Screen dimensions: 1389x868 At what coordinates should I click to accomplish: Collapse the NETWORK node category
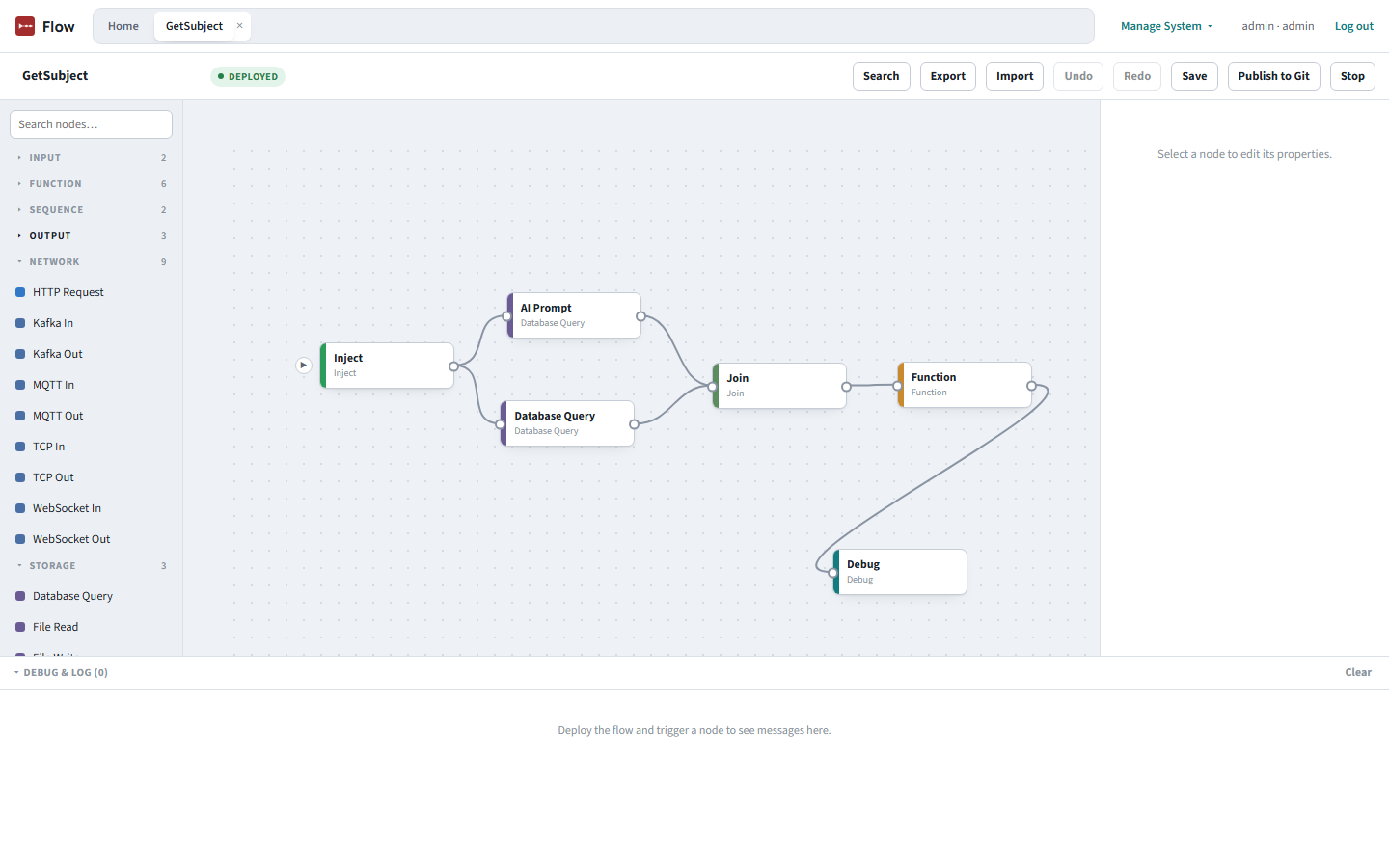(x=92, y=262)
